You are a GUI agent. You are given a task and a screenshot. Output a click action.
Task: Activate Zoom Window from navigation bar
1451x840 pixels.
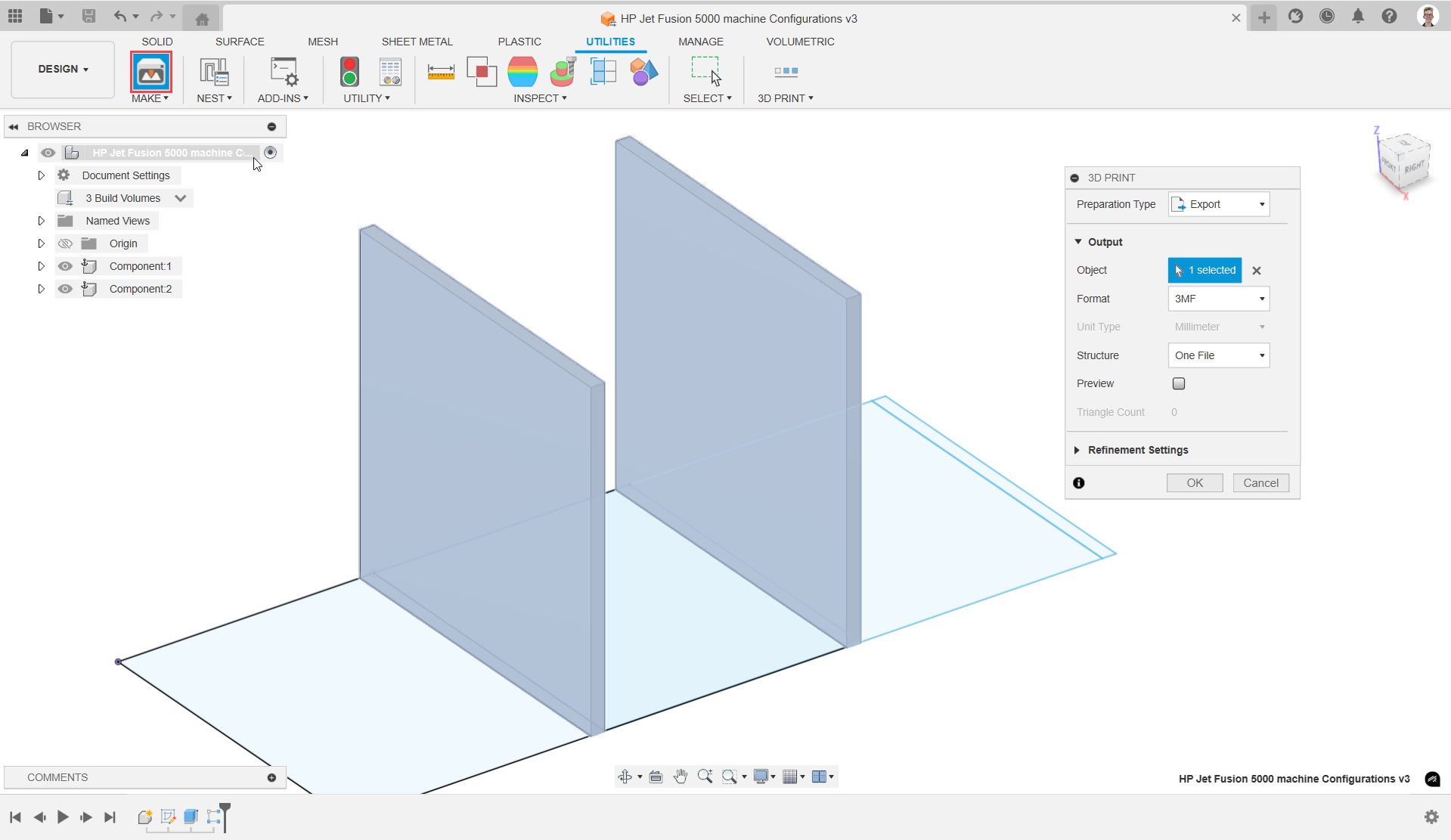730,776
